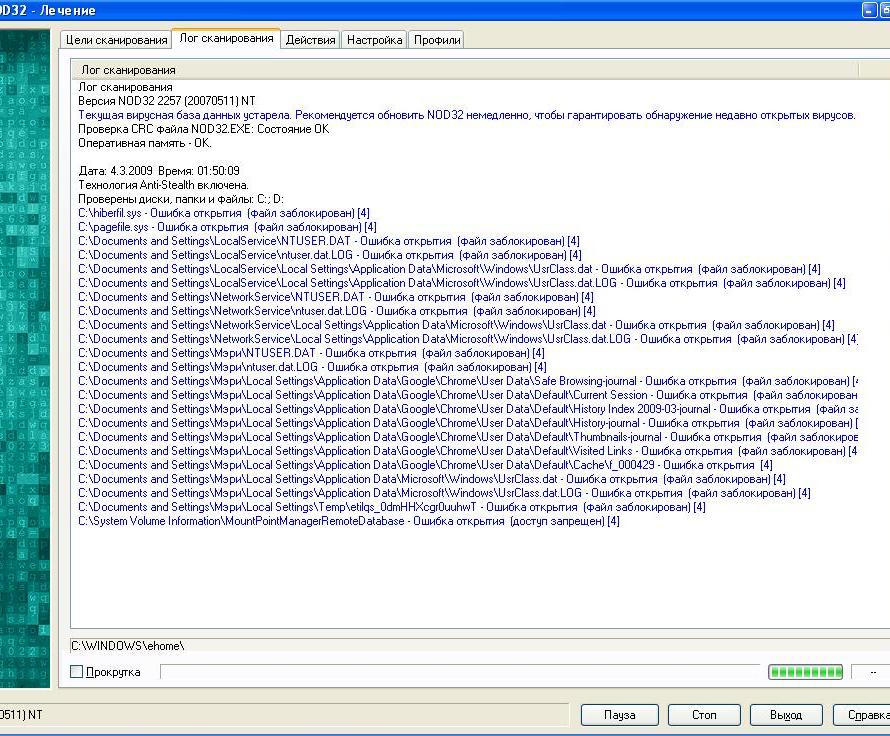The image size is (890, 736).
Task: Select the Лог сканирования tab
Action: pos(226,39)
